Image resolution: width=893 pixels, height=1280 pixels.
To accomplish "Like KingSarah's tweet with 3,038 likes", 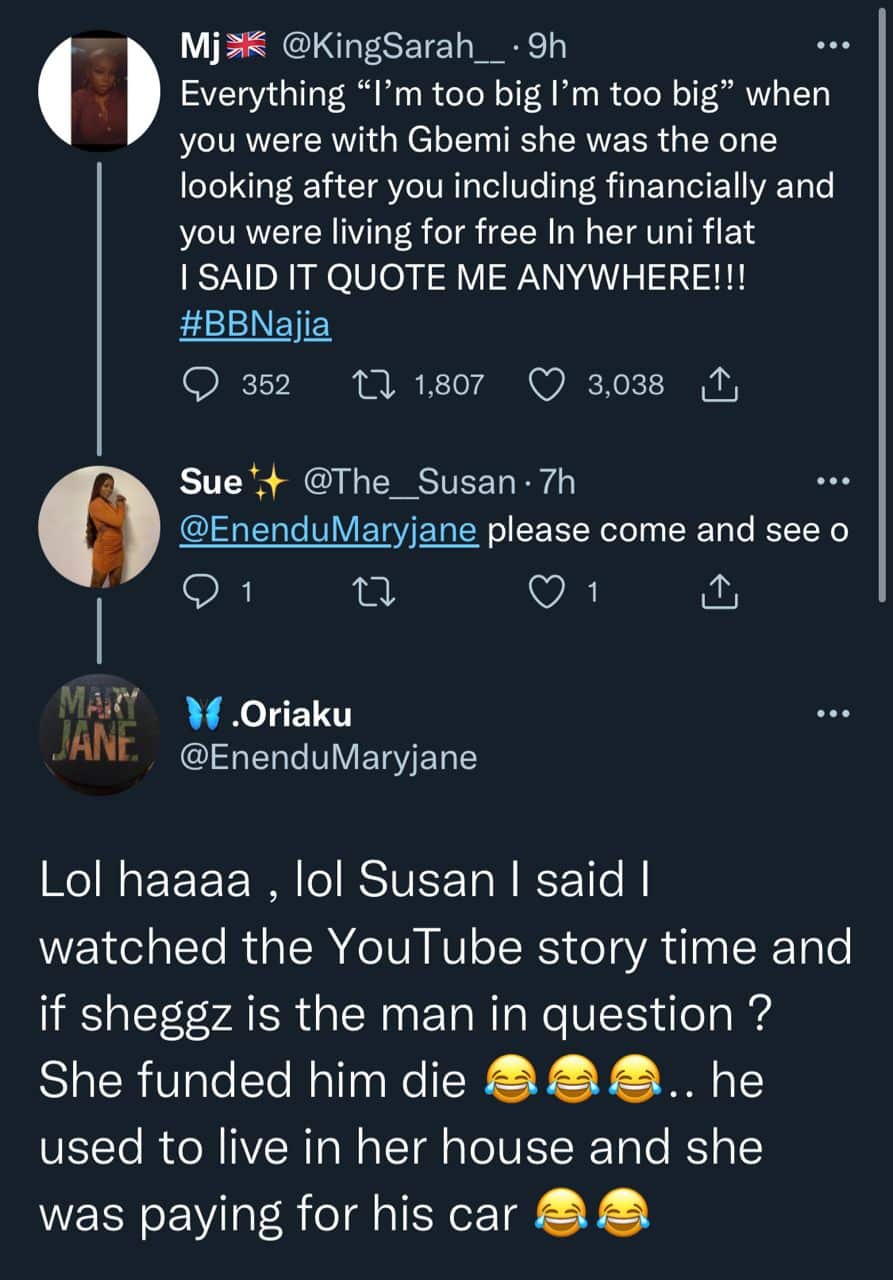I will click(x=547, y=384).
